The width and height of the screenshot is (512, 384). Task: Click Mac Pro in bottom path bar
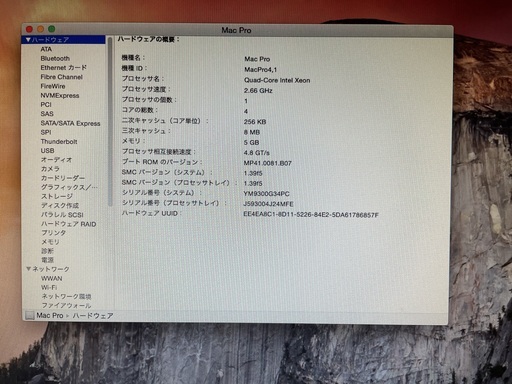pyautogui.click(x=50, y=315)
